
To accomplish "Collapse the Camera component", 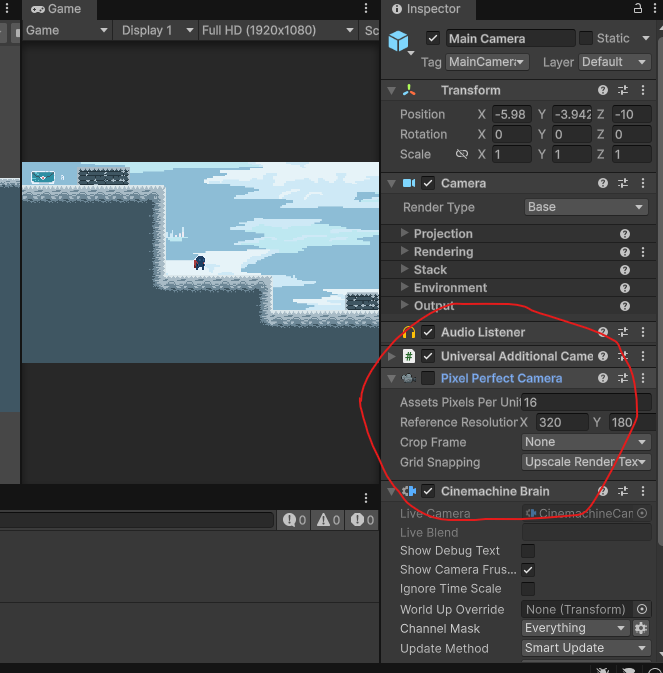I will pos(391,184).
